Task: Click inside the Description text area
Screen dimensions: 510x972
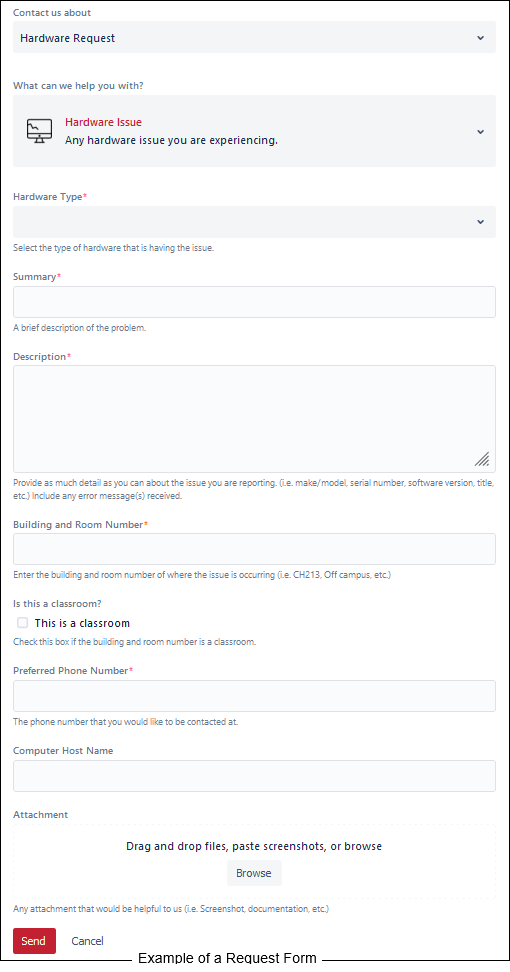Action: (254, 419)
